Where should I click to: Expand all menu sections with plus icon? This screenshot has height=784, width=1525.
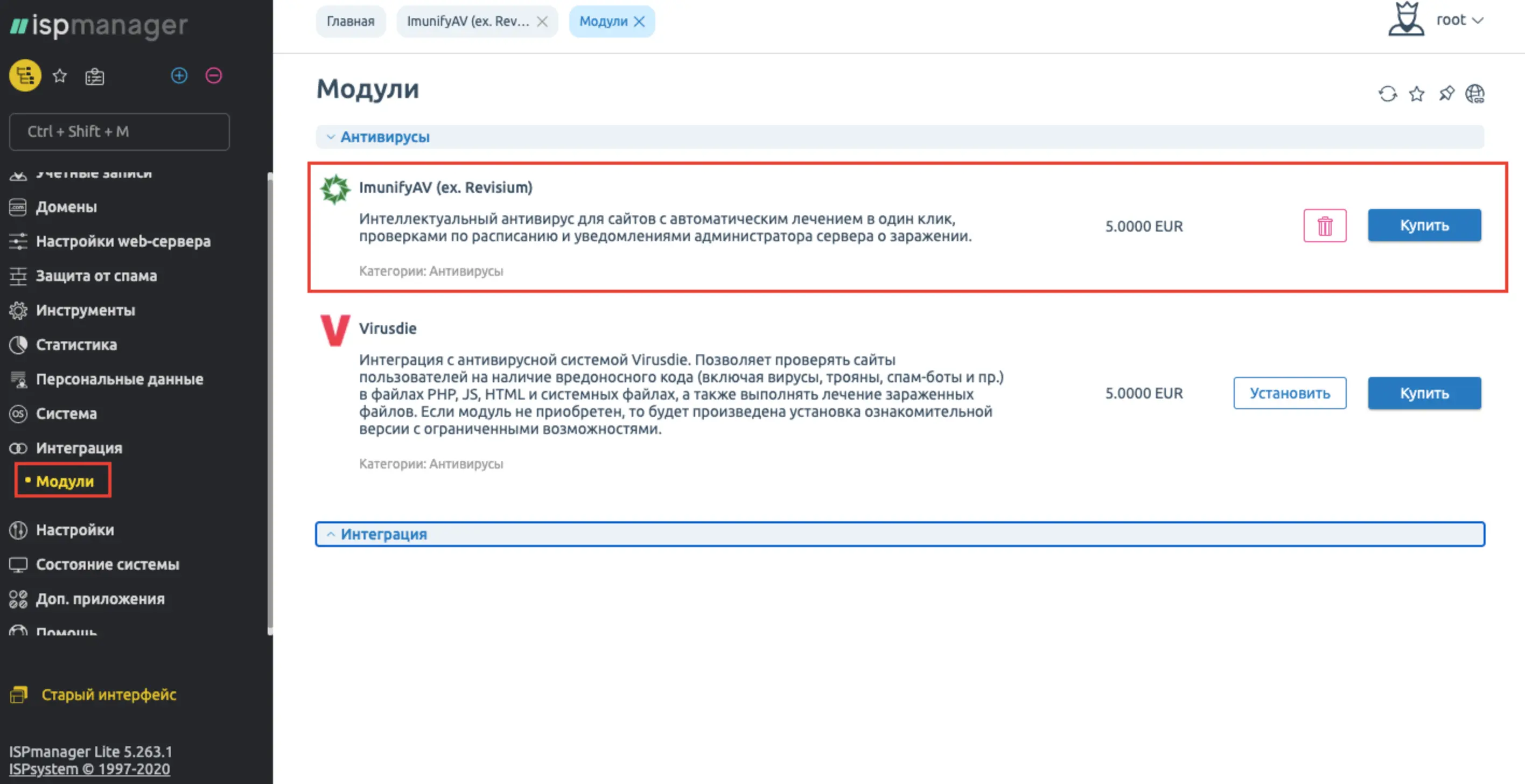[179, 76]
